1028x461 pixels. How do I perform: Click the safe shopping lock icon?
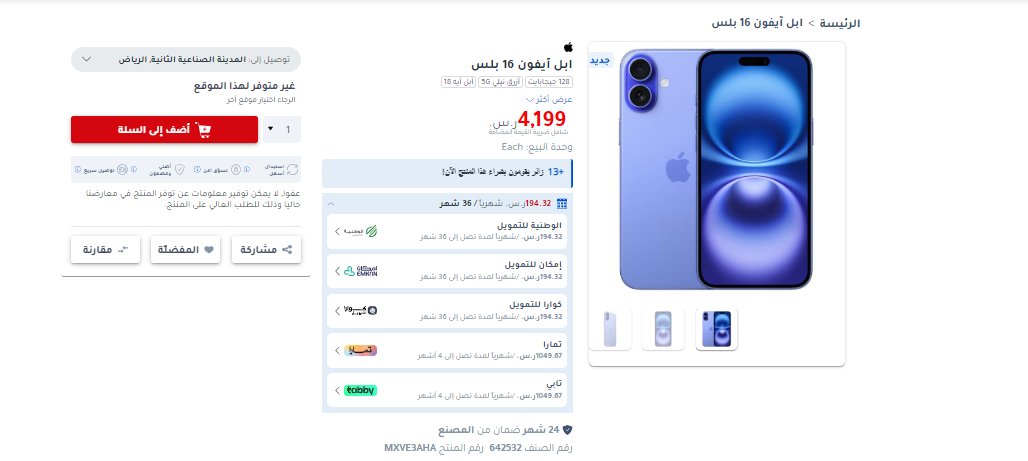pyautogui.click(x=236, y=169)
